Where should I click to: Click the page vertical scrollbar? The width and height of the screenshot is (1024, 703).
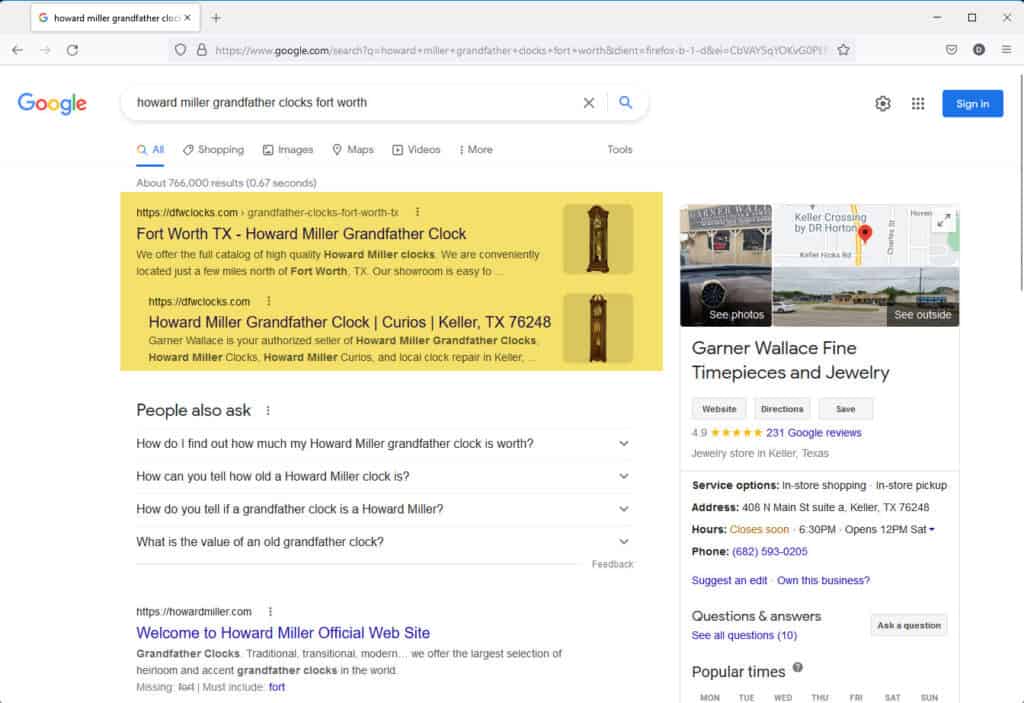coord(1021,183)
